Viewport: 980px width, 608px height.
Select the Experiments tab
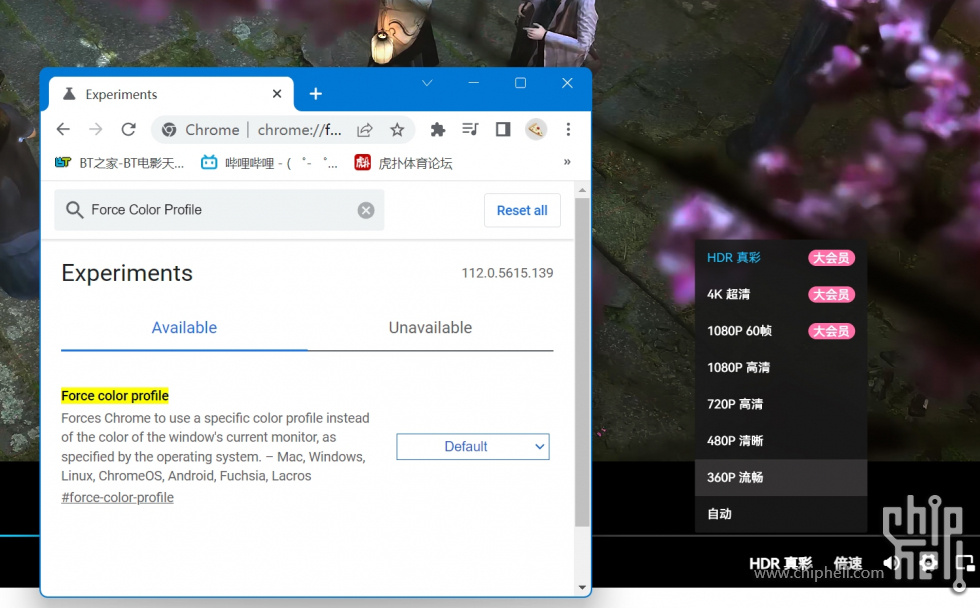coord(171,94)
